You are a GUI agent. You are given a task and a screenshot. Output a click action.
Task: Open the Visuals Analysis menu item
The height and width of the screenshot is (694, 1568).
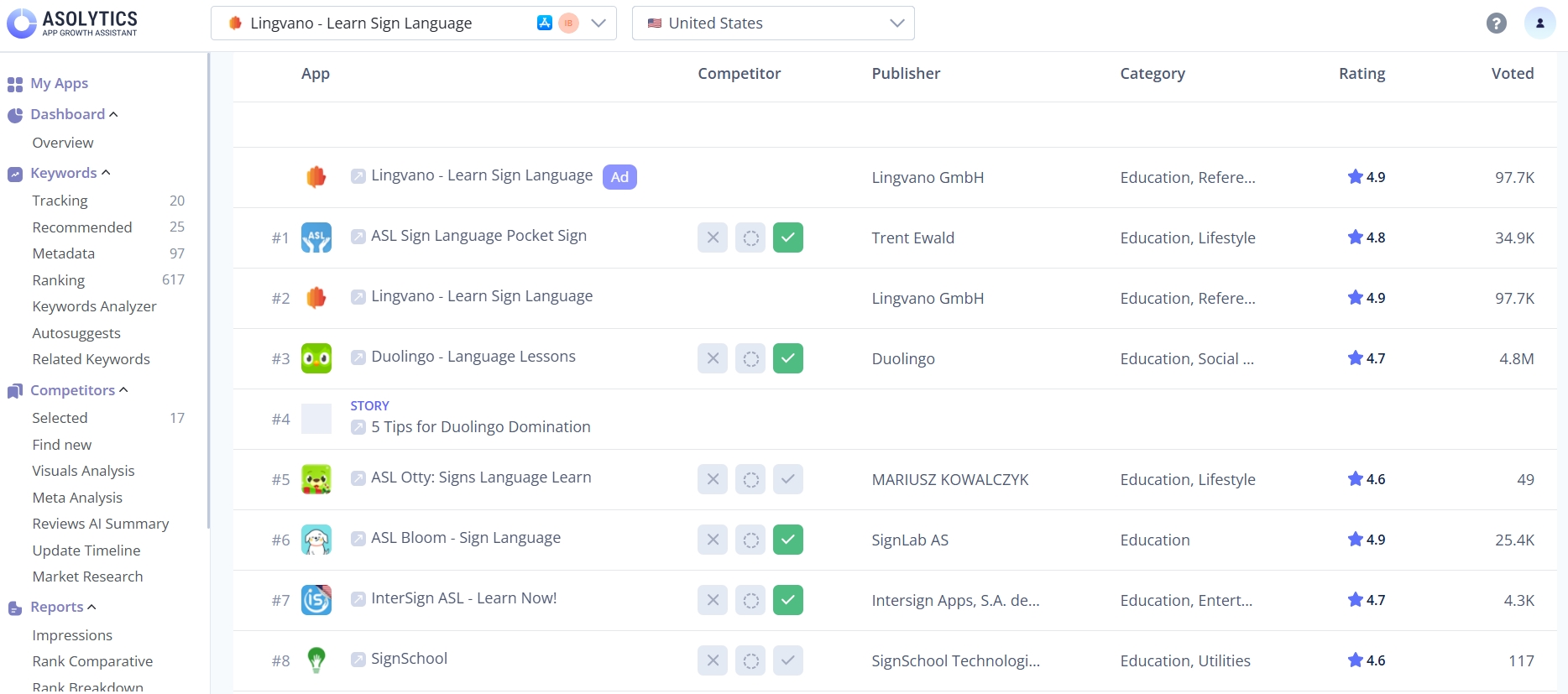83,471
